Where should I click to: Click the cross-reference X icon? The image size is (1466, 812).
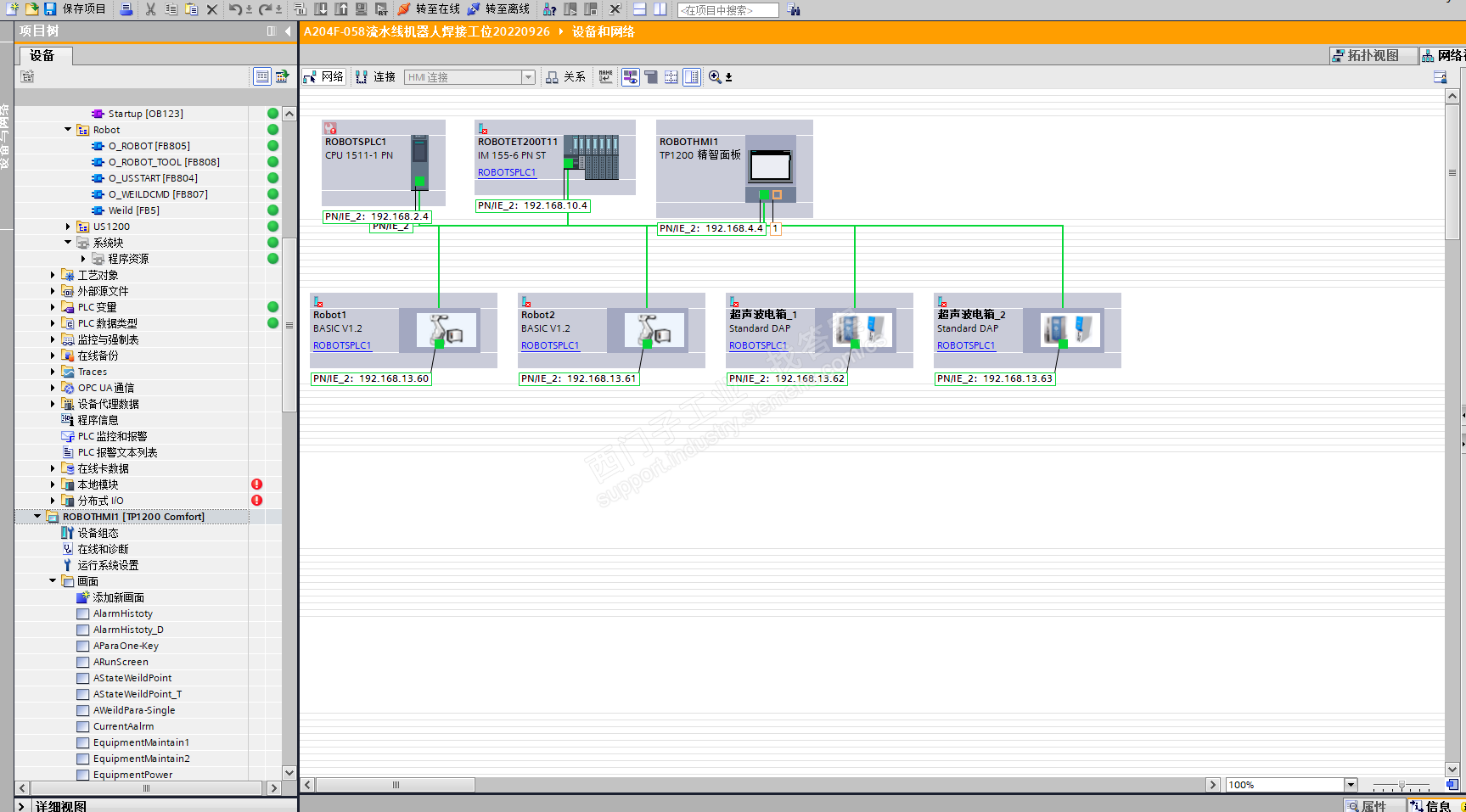point(615,9)
